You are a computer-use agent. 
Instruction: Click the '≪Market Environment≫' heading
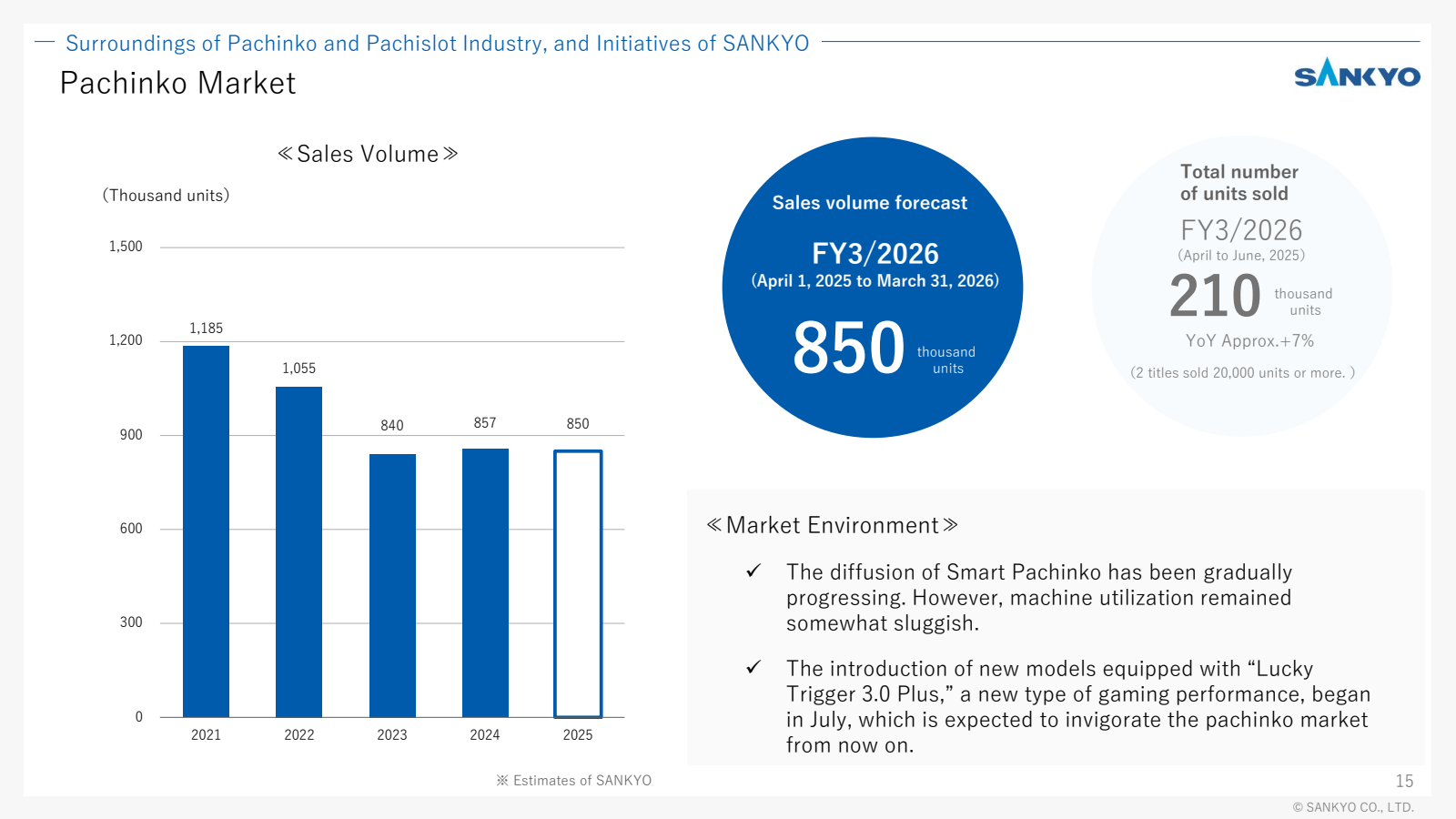(x=833, y=525)
